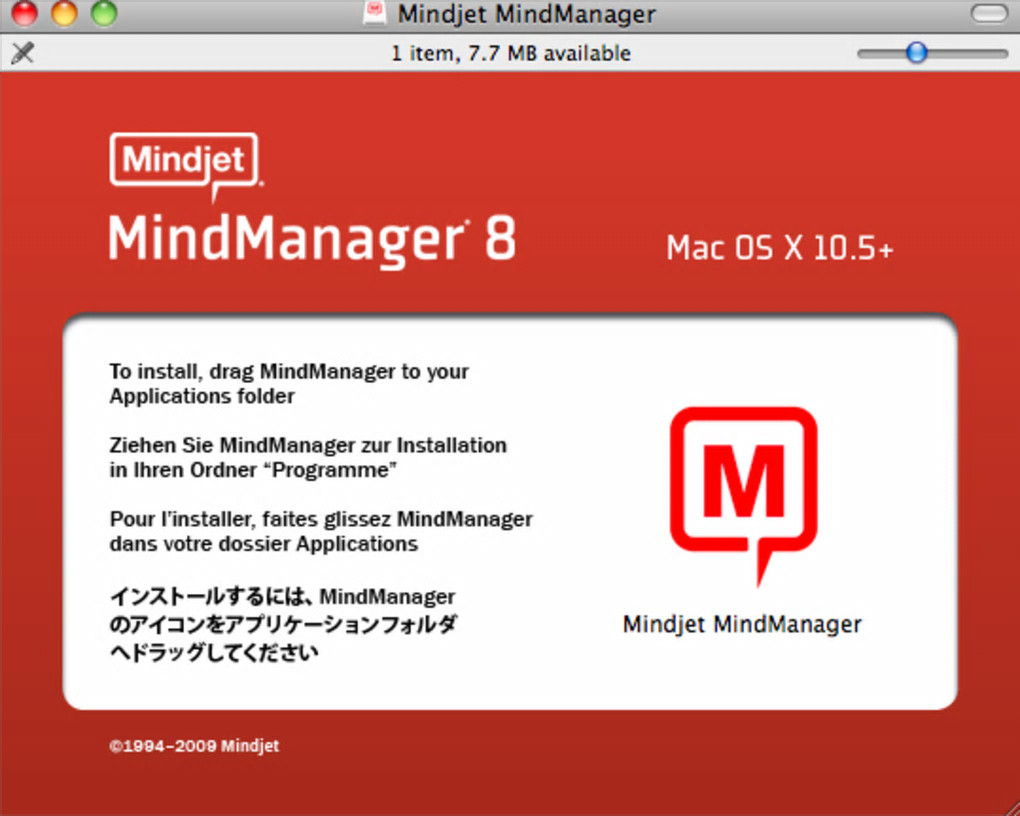
Task: Zoom the window with the green button
Action: [104, 14]
